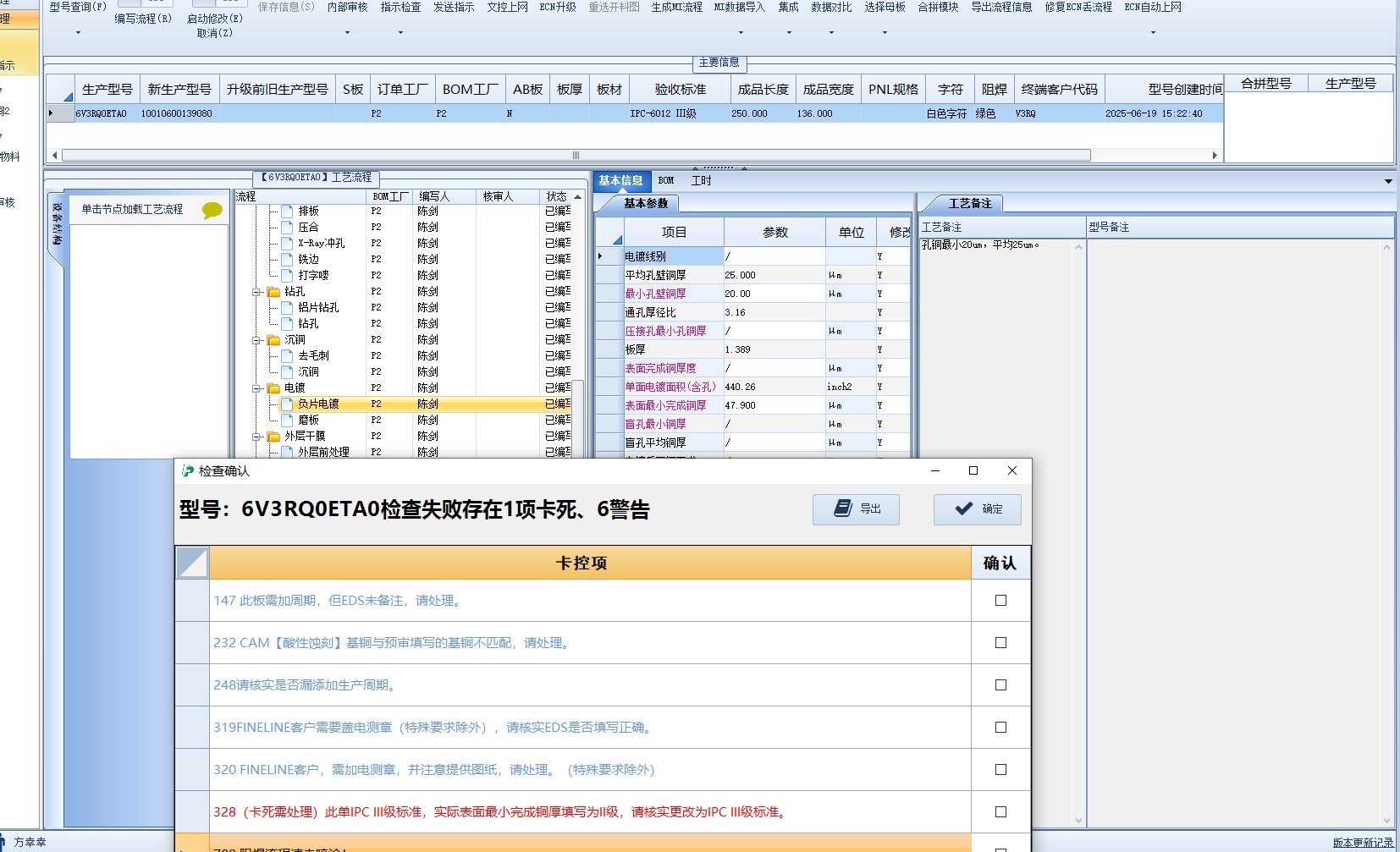Click the 电镀线别 parameter value field

[x=774, y=256]
